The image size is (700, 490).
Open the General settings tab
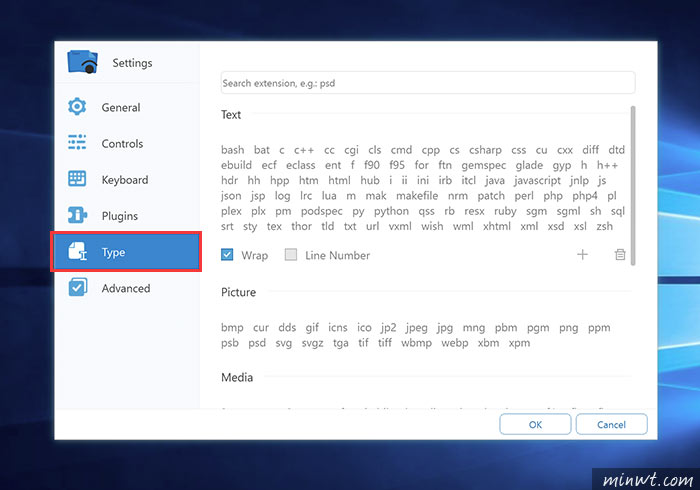pyautogui.click(x=126, y=107)
